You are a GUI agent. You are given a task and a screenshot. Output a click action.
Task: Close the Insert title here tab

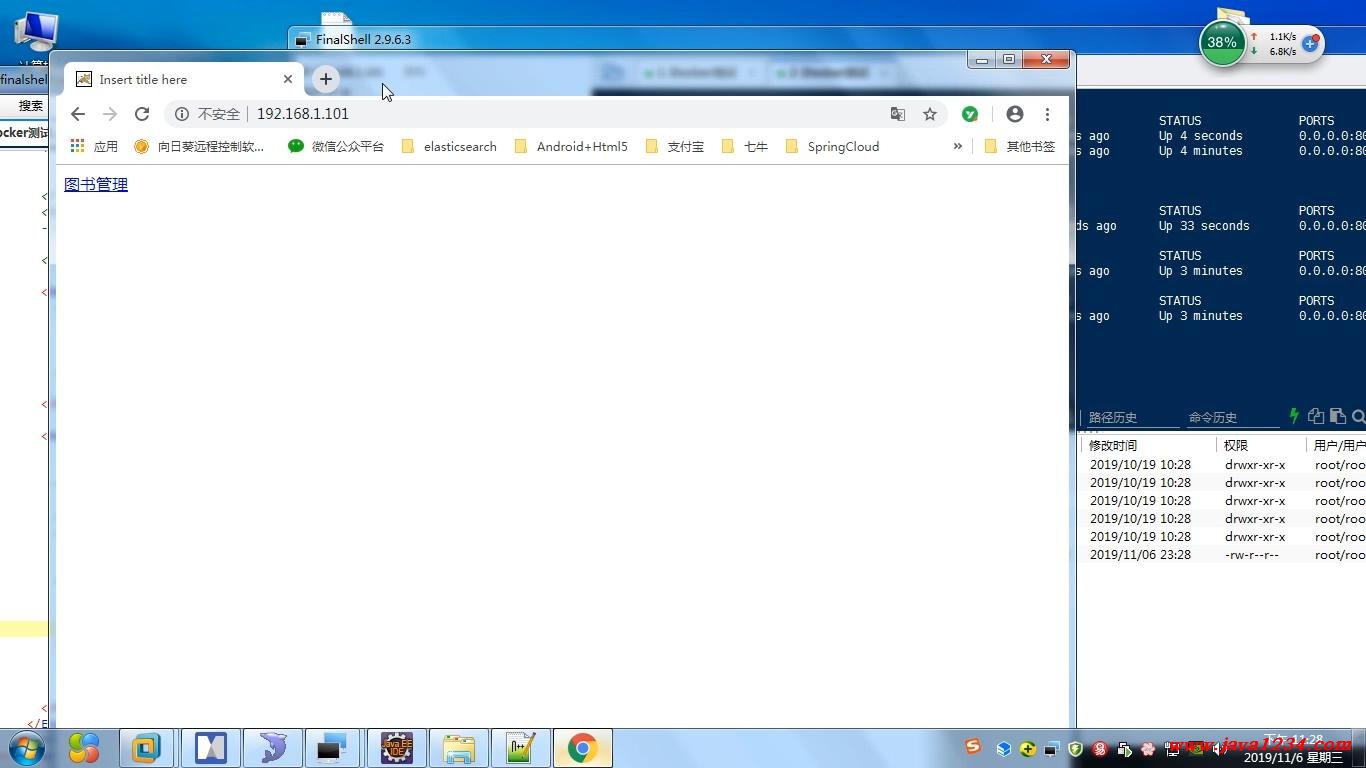tap(288, 79)
